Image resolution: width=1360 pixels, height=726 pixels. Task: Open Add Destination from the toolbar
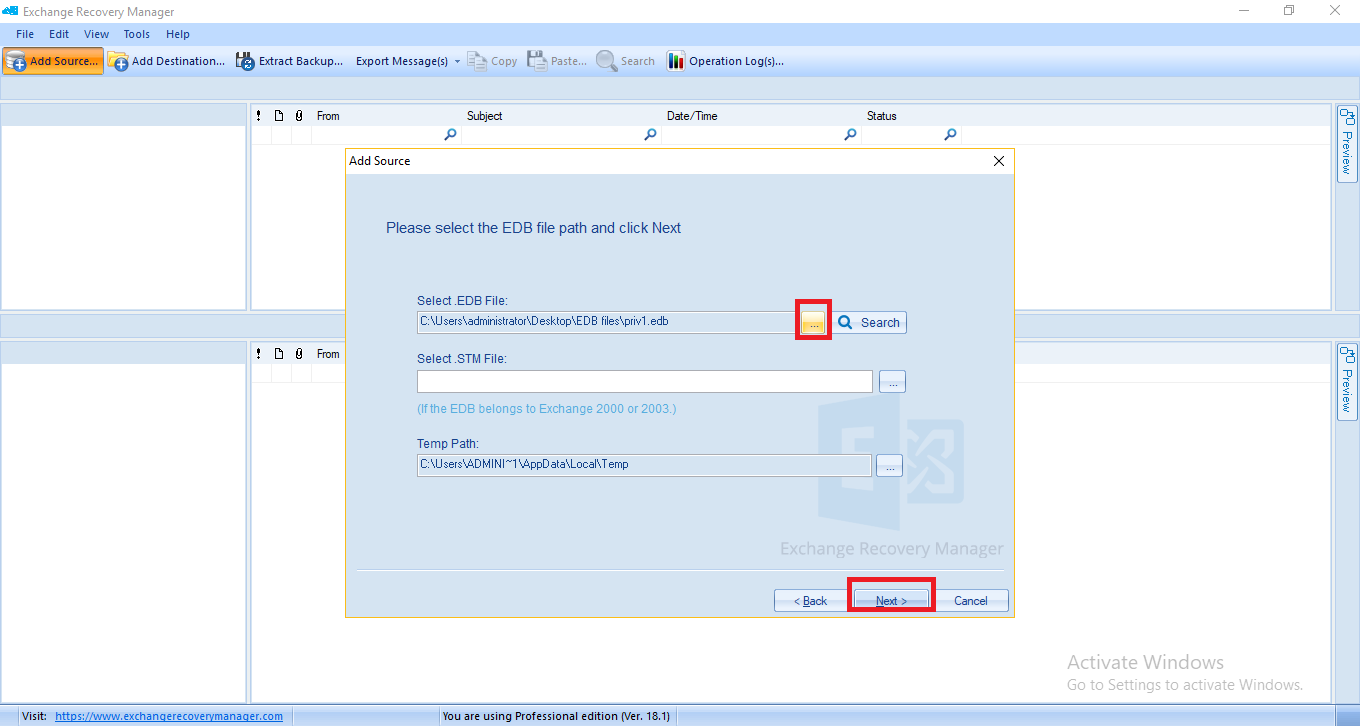[166, 61]
